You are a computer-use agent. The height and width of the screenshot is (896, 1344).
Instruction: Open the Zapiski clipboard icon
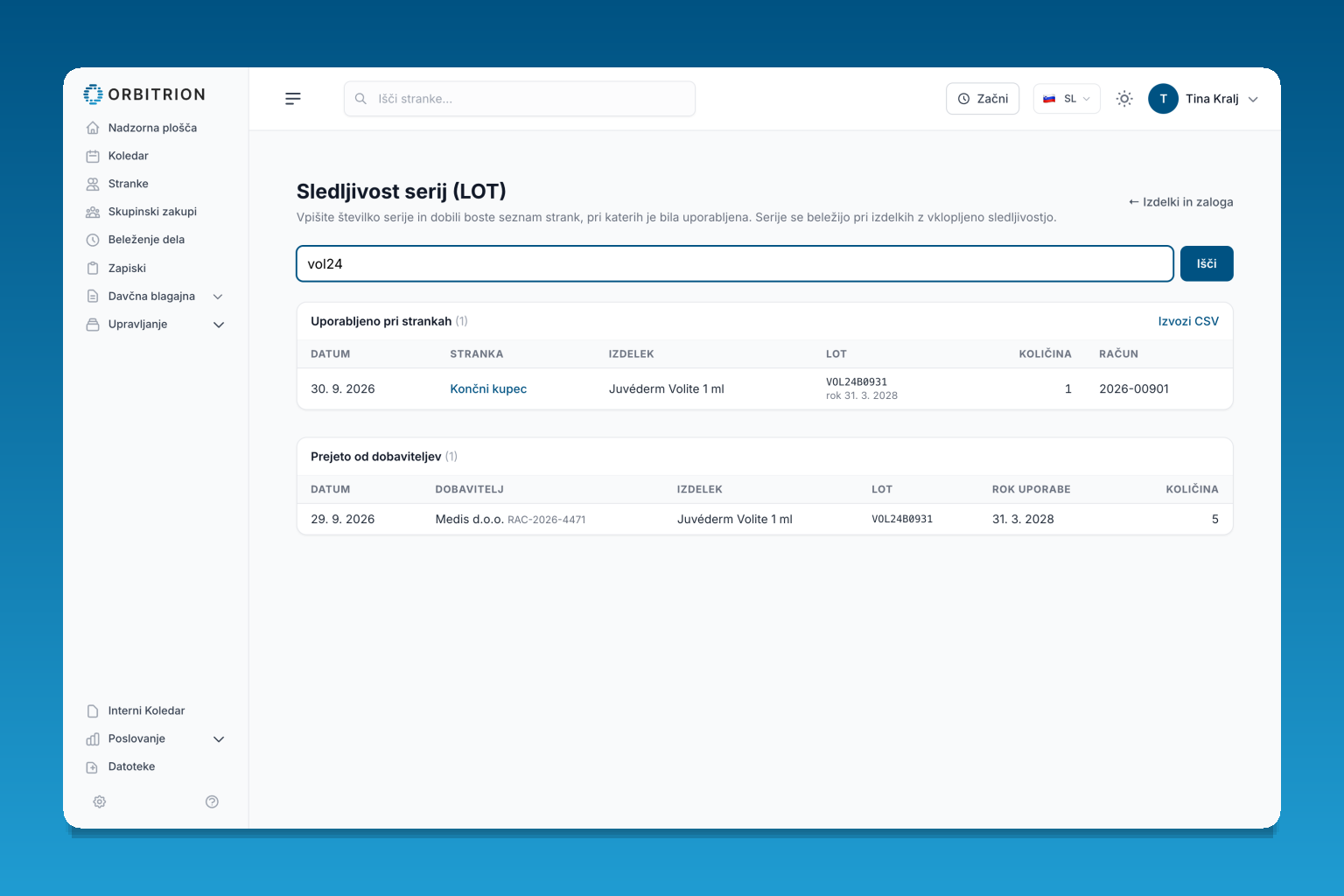pyautogui.click(x=93, y=269)
